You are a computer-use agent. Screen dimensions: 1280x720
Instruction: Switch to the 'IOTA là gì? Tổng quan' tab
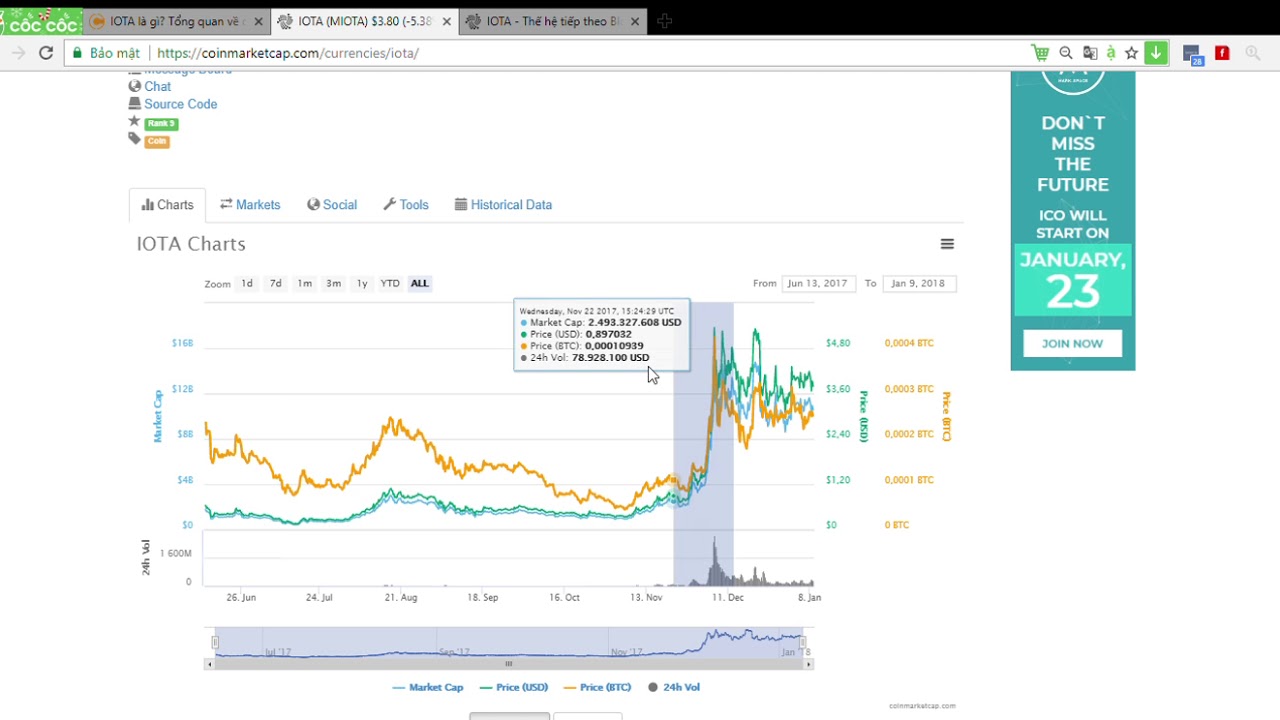pos(177,21)
